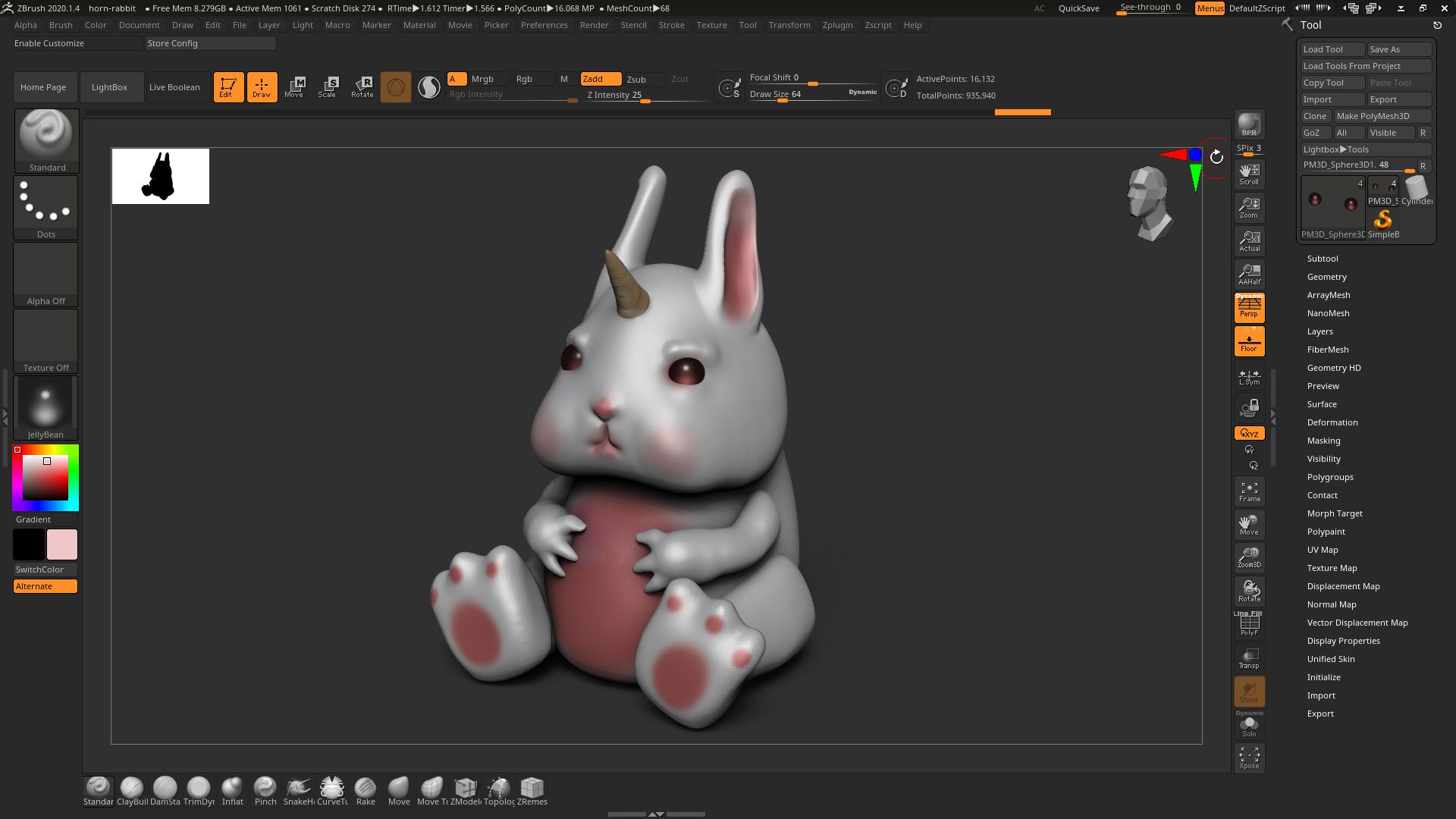Screen dimensions: 1456x819
Task: Expand the Geometry section
Action: [x=1326, y=277]
